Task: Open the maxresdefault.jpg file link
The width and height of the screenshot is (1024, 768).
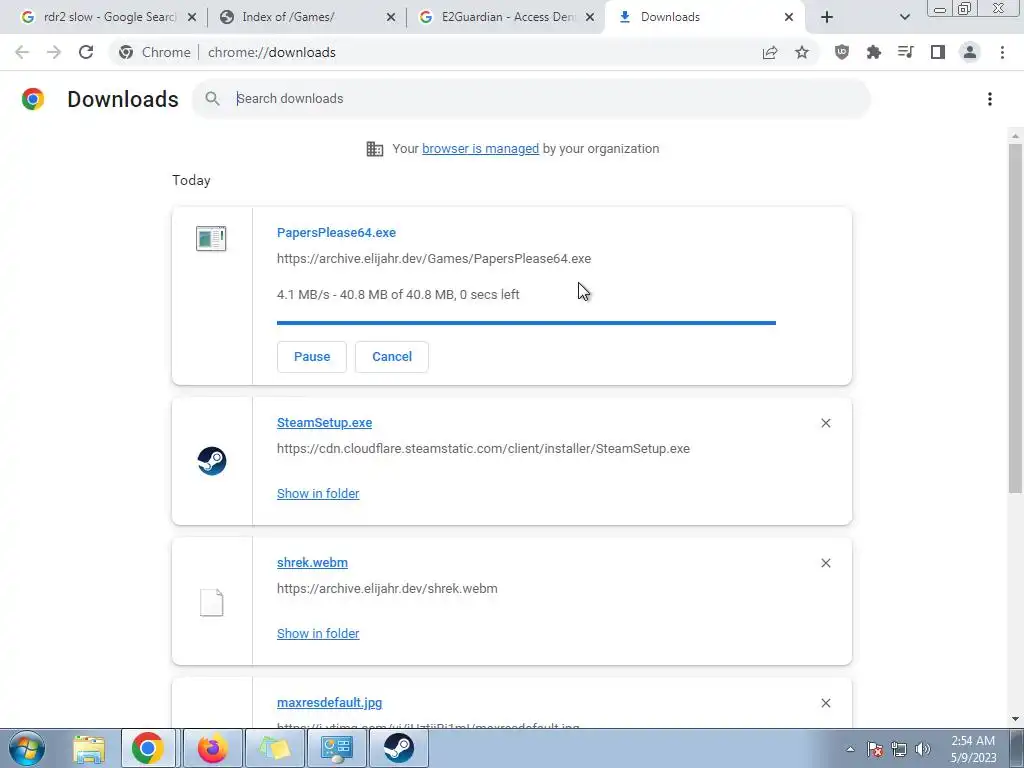Action: (x=330, y=703)
